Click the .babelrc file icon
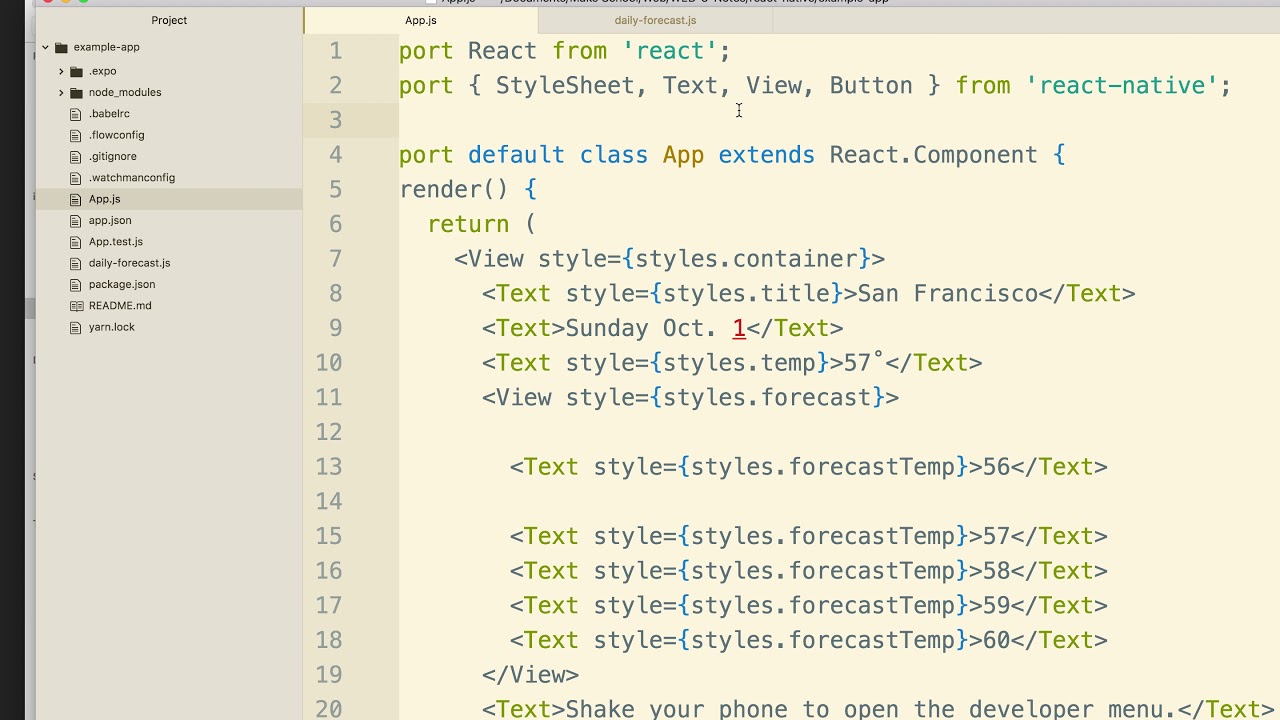Viewport: 1280px width, 720px height. click(75, 114)
